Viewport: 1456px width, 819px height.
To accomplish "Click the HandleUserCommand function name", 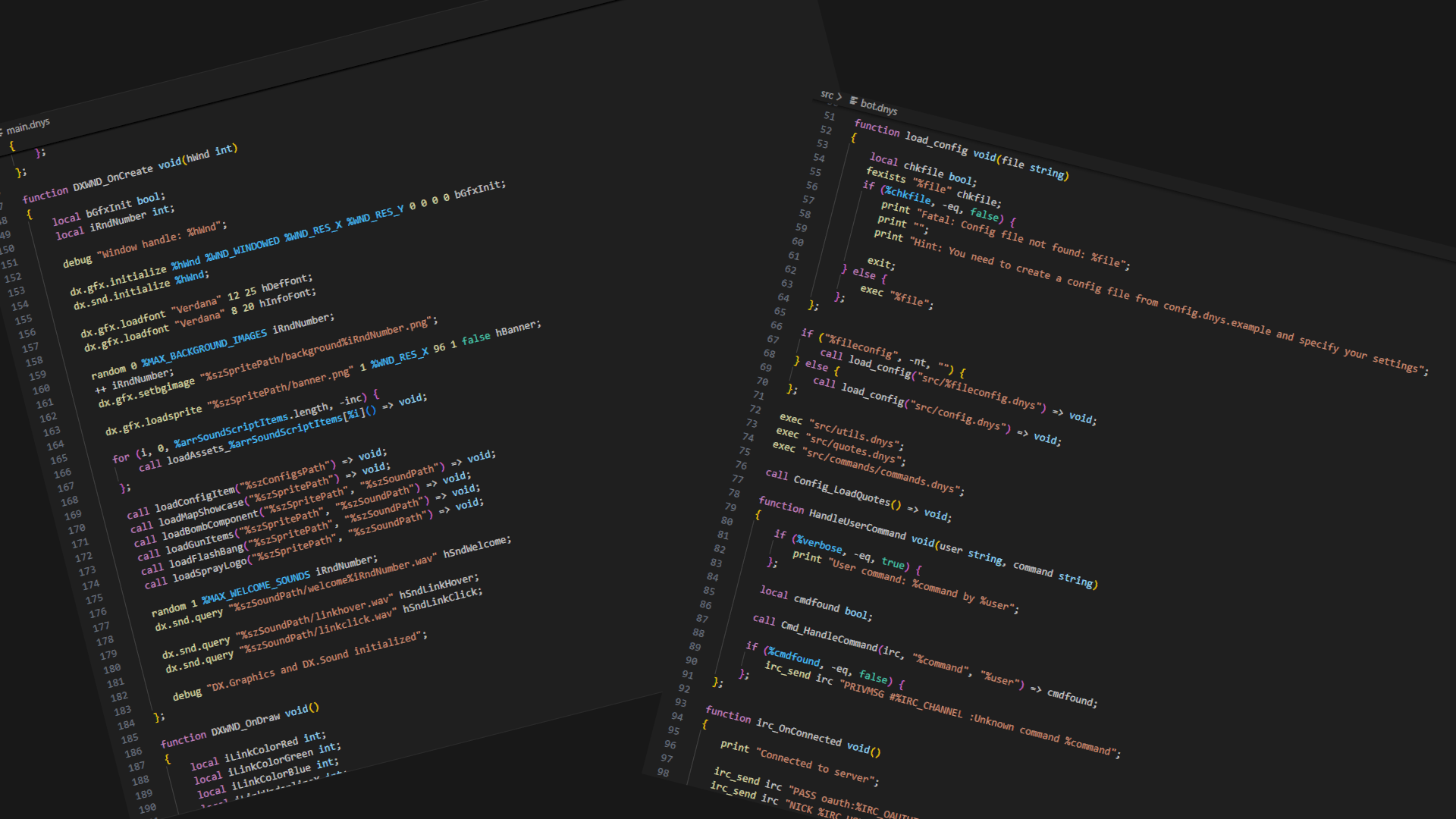I will [857, 524].
